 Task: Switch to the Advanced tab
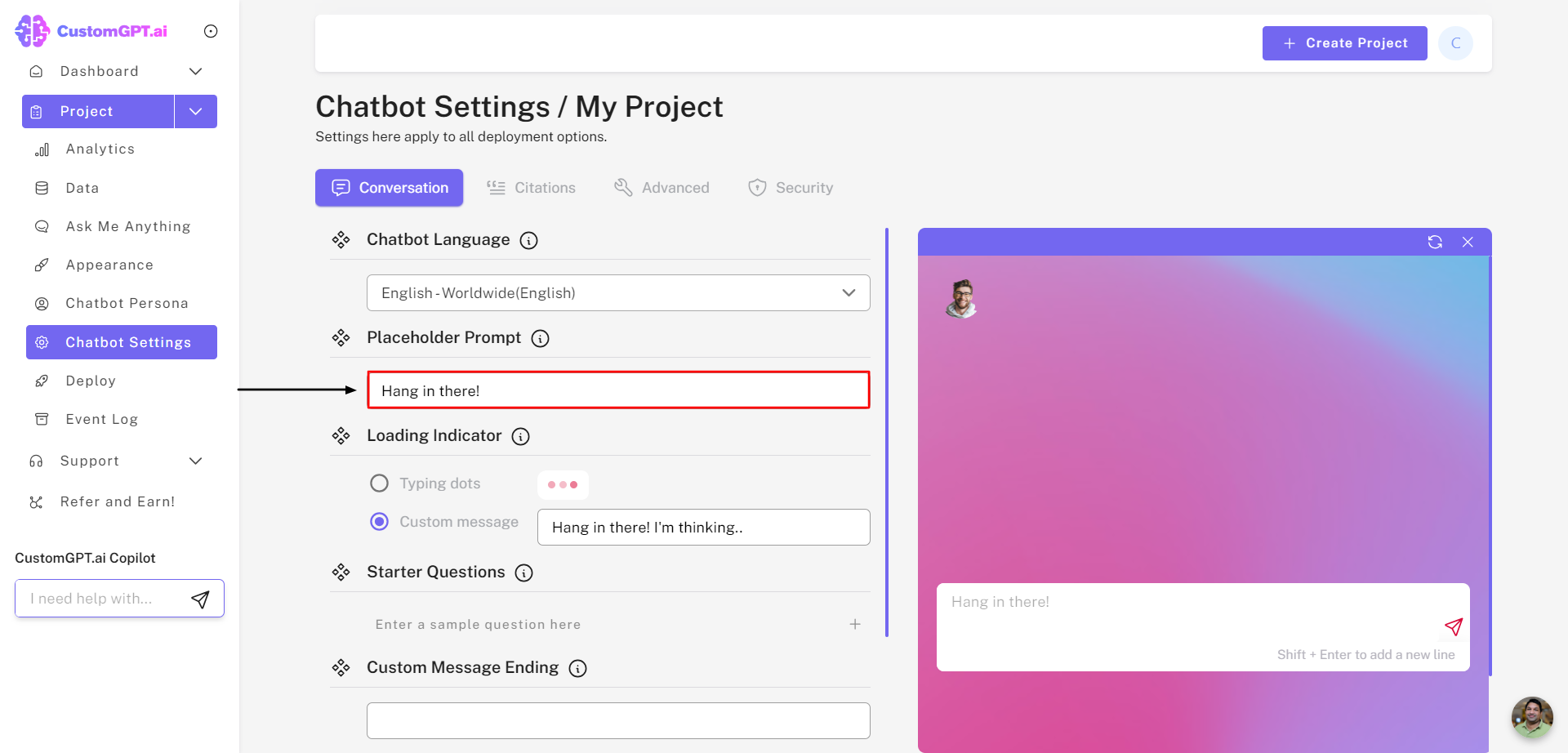pyautogui.click(x=662, y=188)
